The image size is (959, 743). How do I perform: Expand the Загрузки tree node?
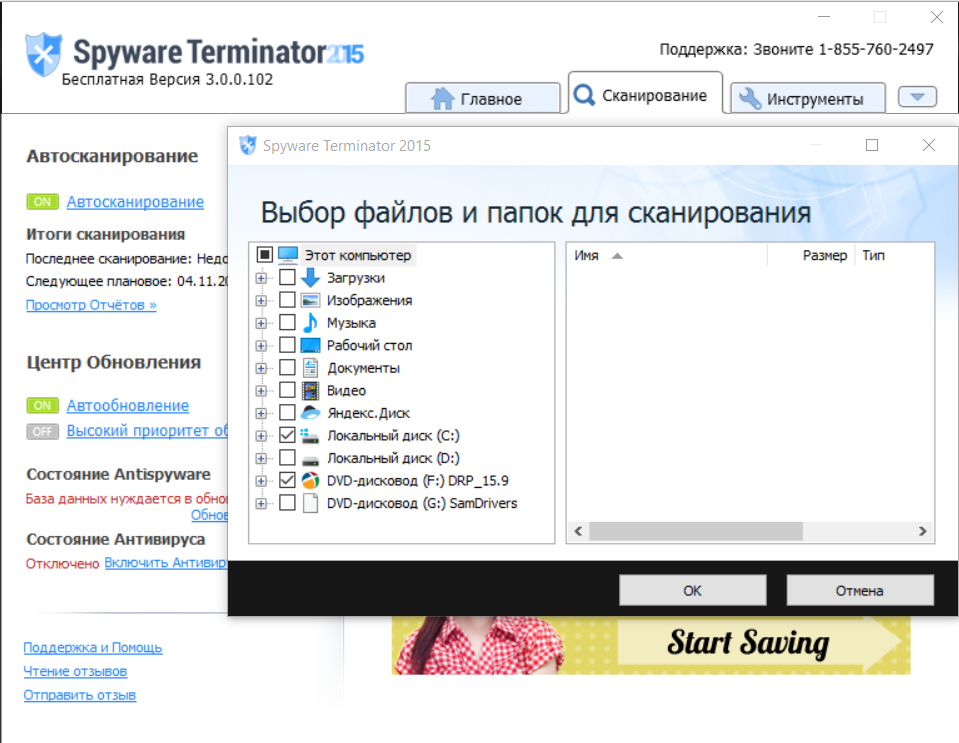[261, 278]
